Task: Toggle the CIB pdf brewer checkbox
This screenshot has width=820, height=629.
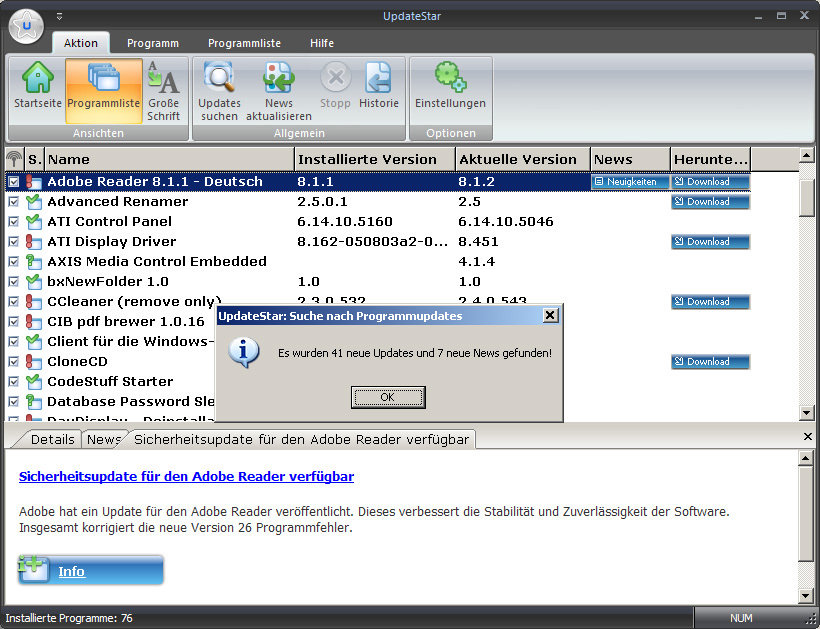Action: pyautogui.click(x=14, y=321)
